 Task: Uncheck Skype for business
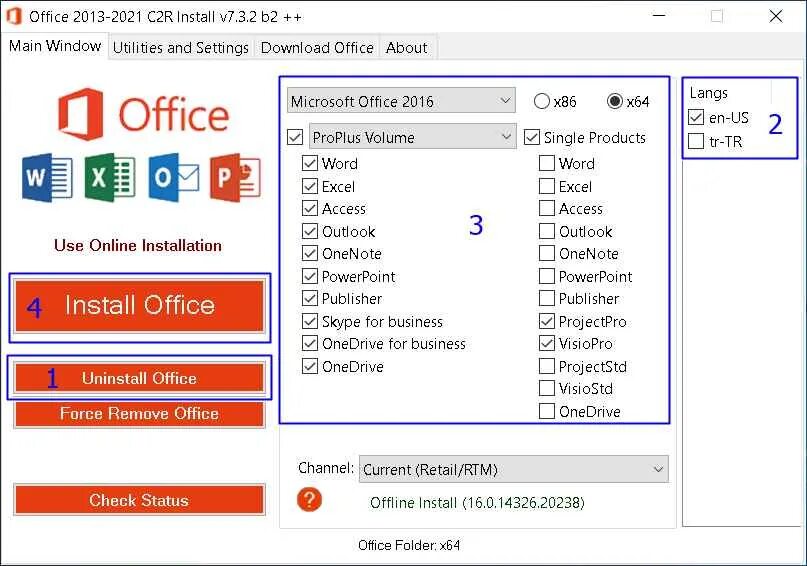pos(310,321)
